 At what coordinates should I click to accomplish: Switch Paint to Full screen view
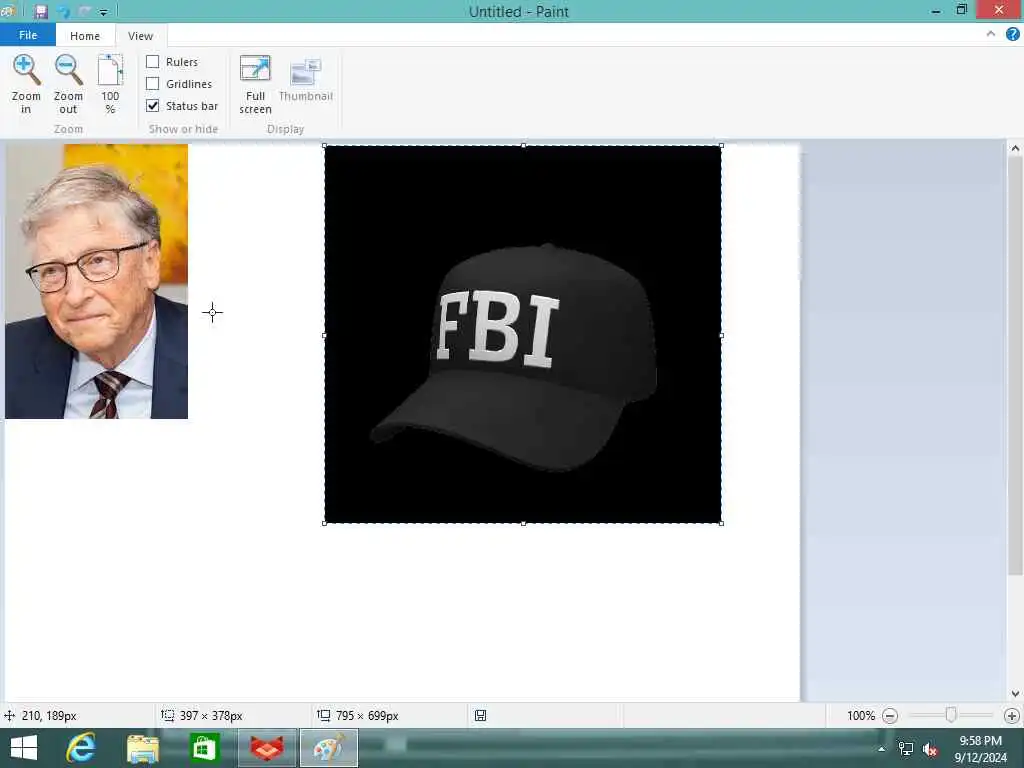(255, 84)
